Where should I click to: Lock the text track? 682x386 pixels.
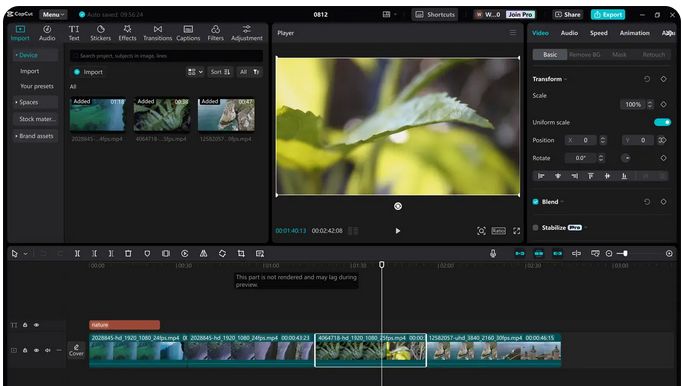tap(25, 325)
